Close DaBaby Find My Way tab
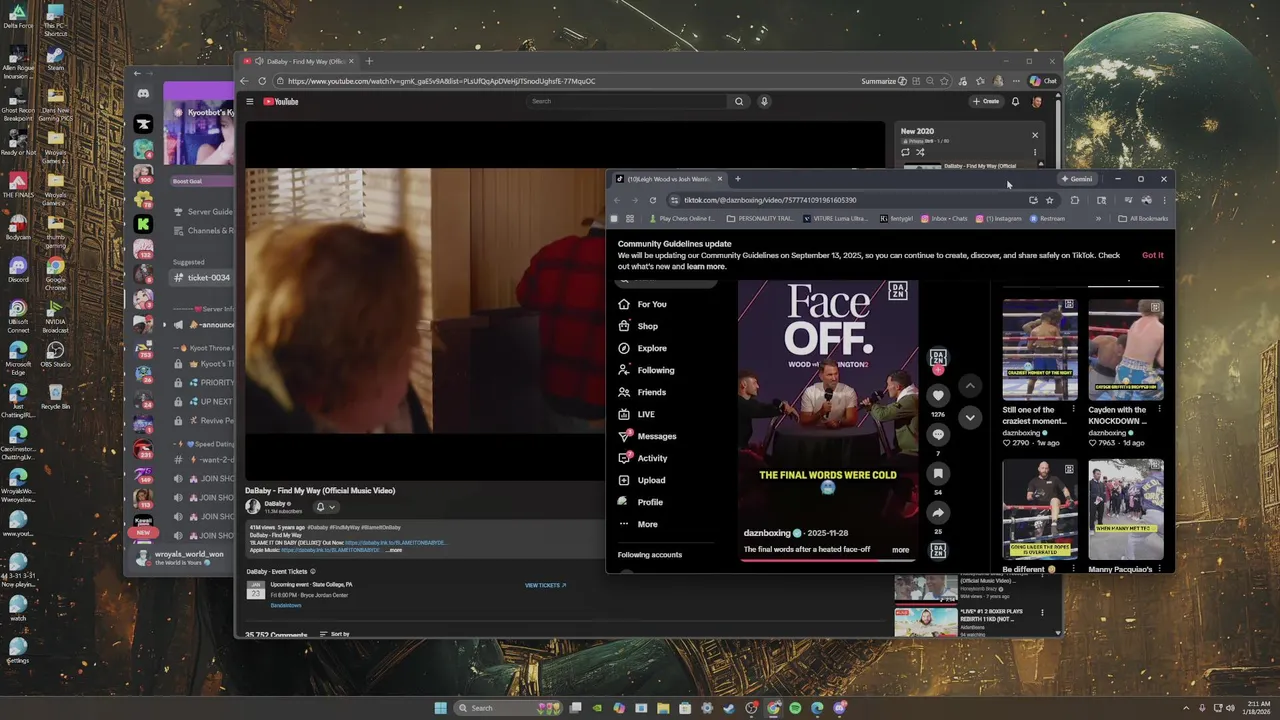Screen dimensions: 1280x720 (x=351, y=61)
